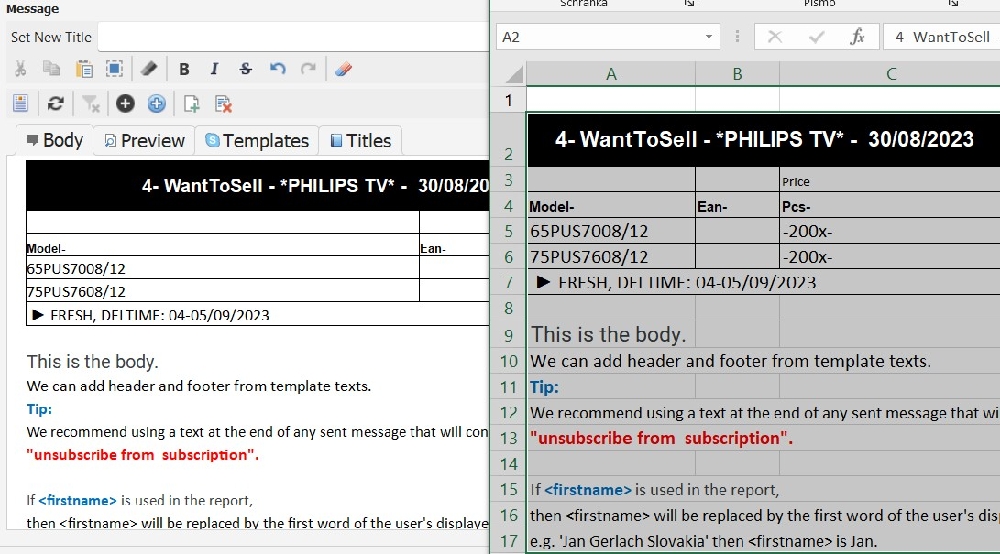Undo the last edit

(277, 69)
